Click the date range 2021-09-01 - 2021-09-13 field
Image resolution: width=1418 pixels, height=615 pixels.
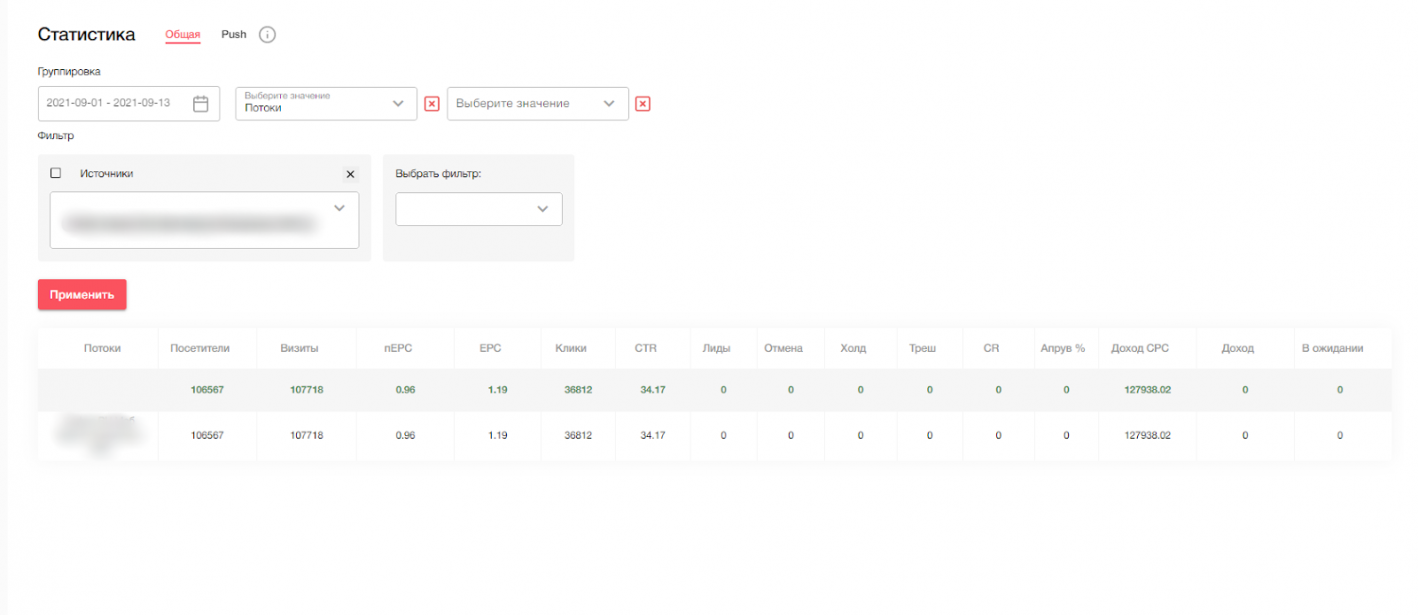point(129,103)
